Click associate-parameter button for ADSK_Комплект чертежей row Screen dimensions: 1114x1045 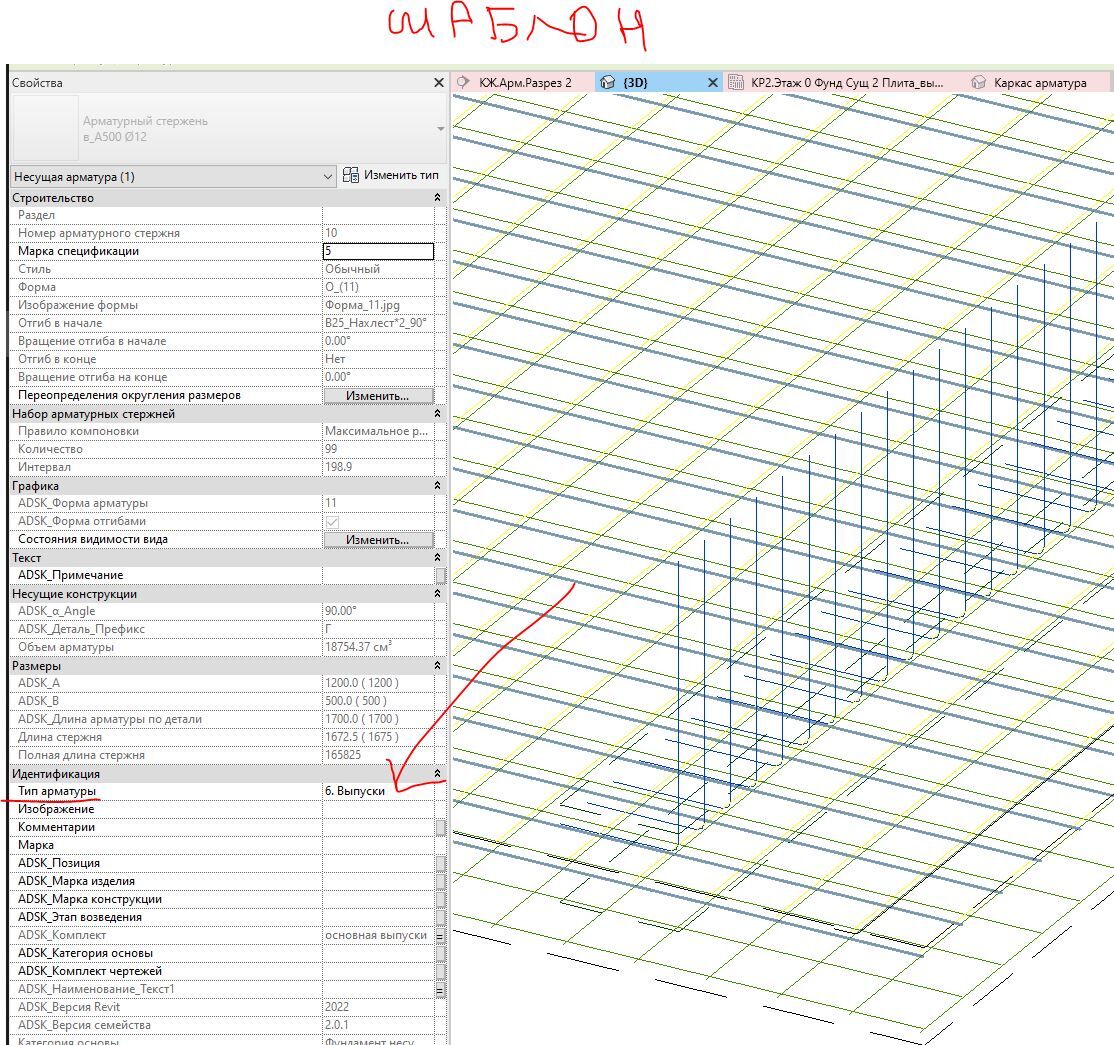click(440, 971)
